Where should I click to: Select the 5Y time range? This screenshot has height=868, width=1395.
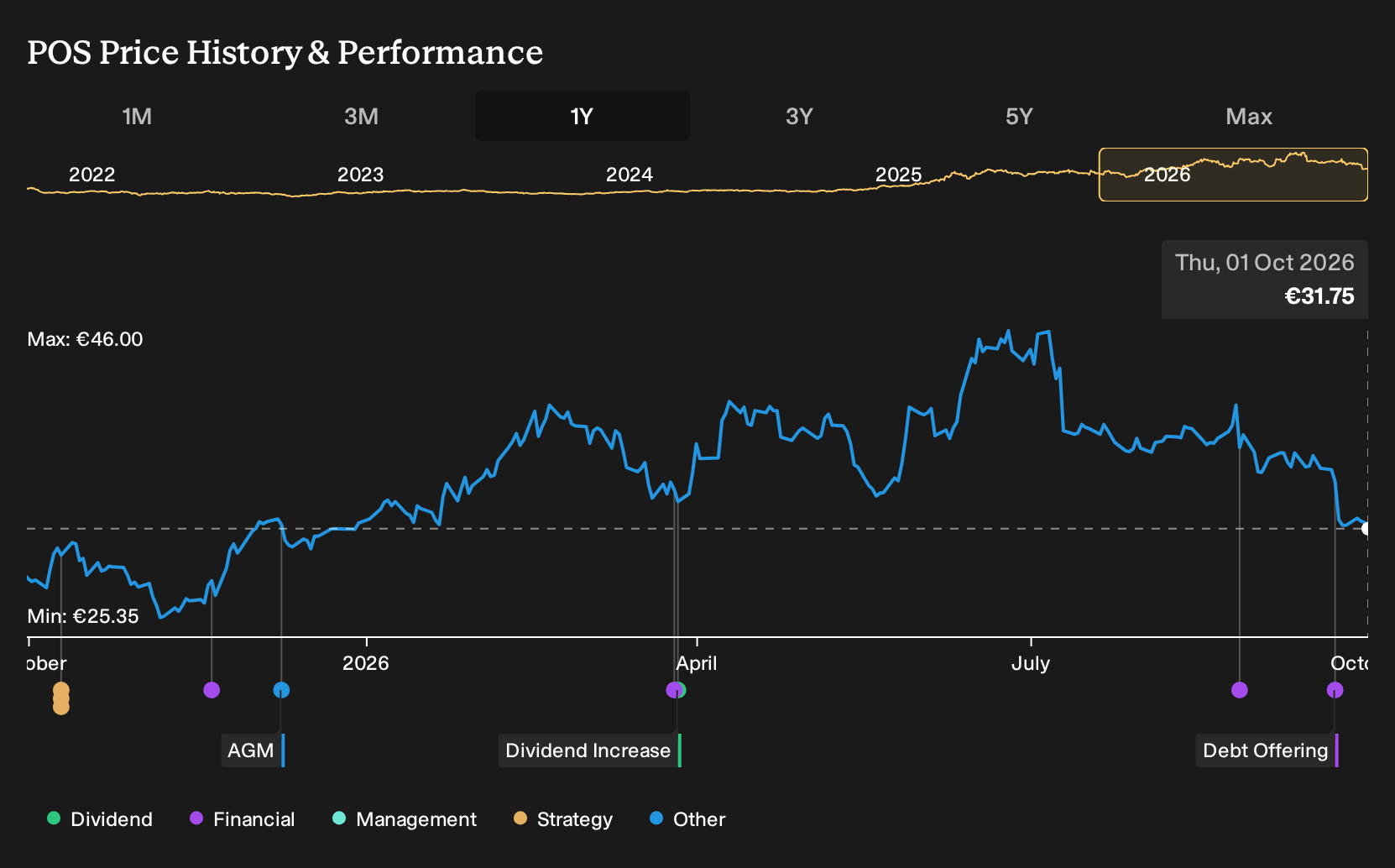point(1019,116)
